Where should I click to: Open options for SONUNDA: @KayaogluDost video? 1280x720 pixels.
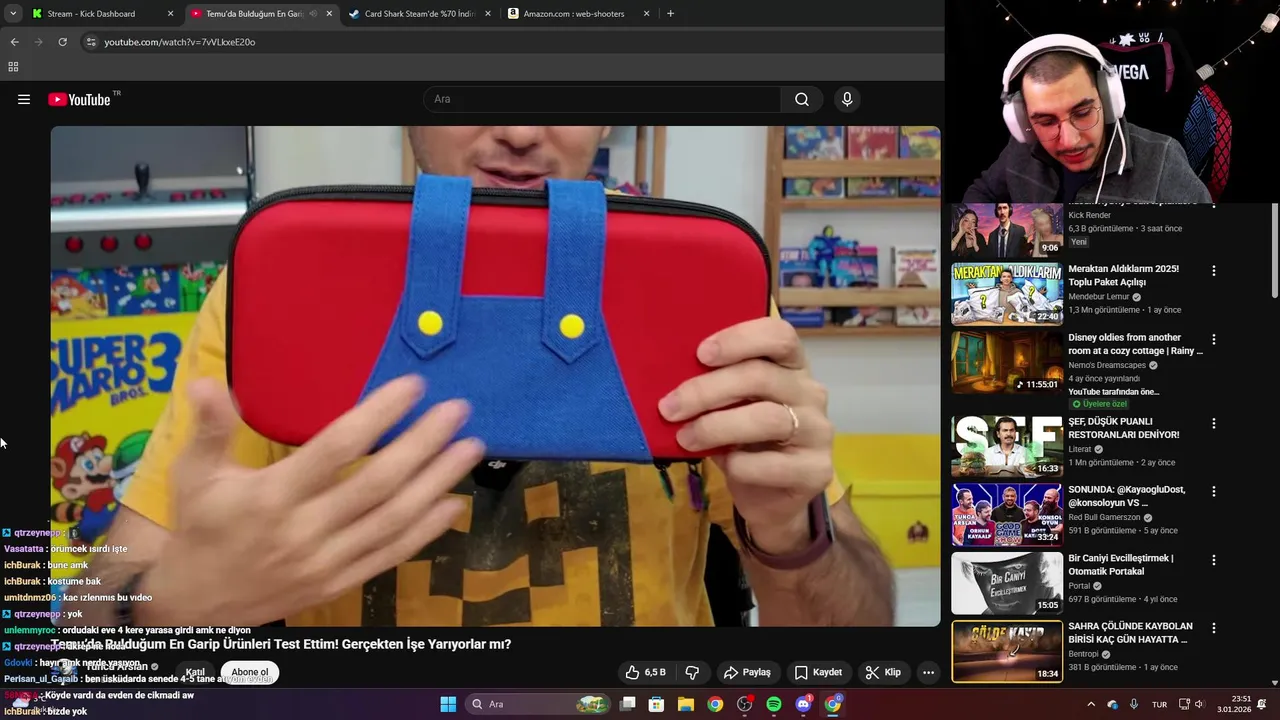[1214, 491]
